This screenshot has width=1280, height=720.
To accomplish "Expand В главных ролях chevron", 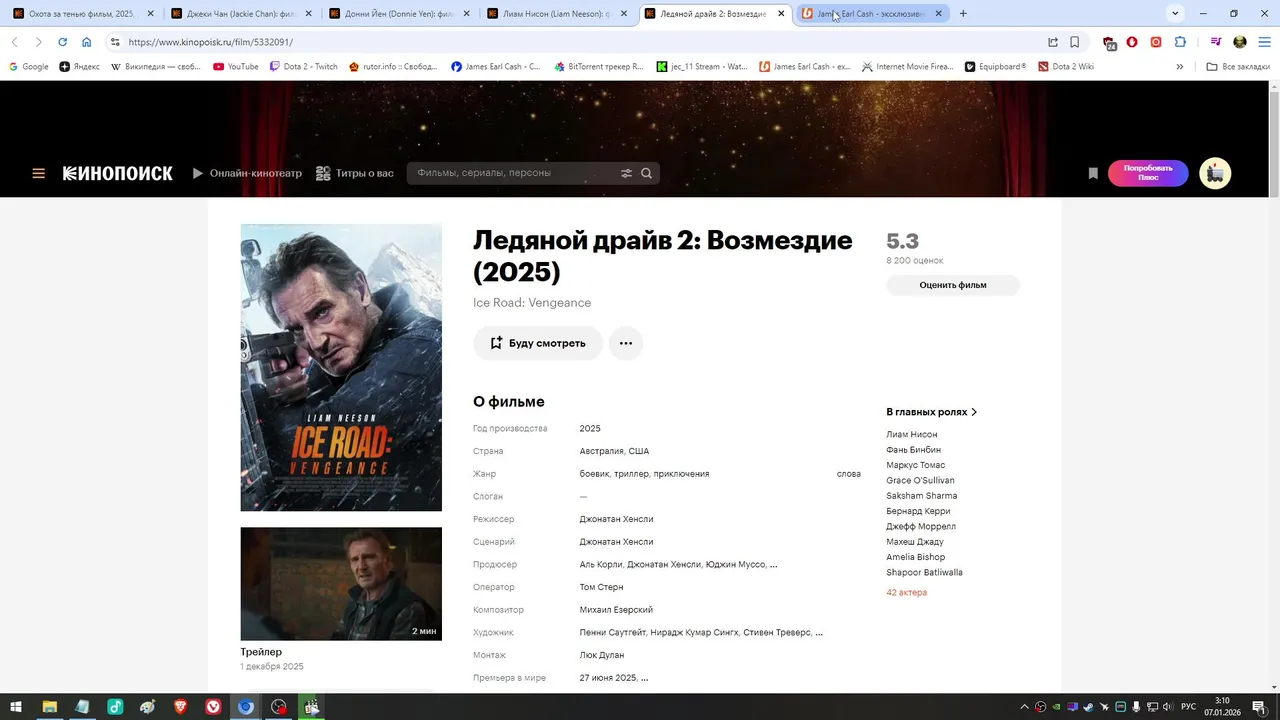I will pos(974,412).
